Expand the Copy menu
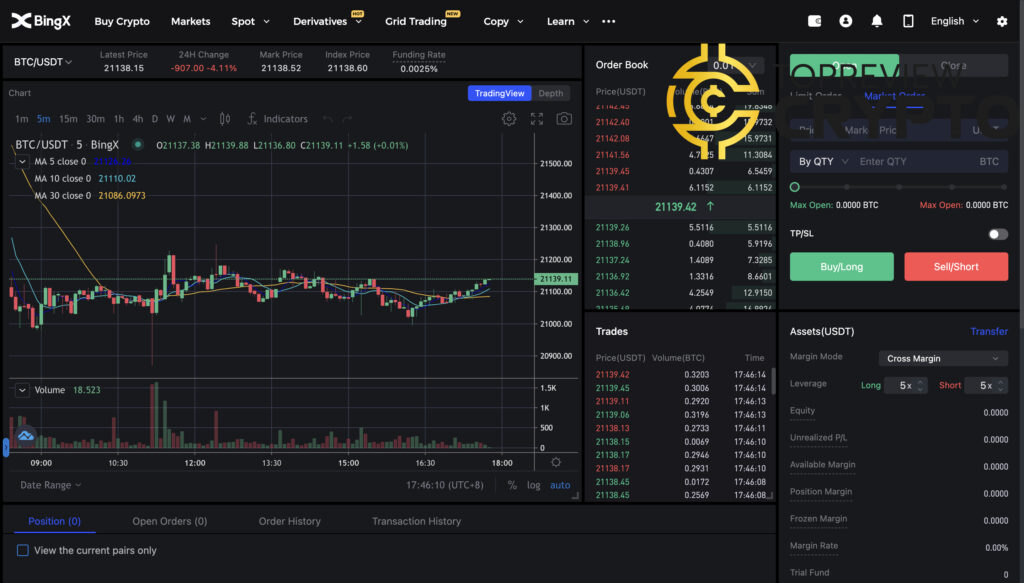Image resolution: width=1024 pixels, height=583 pixels. tap(503, 22)
